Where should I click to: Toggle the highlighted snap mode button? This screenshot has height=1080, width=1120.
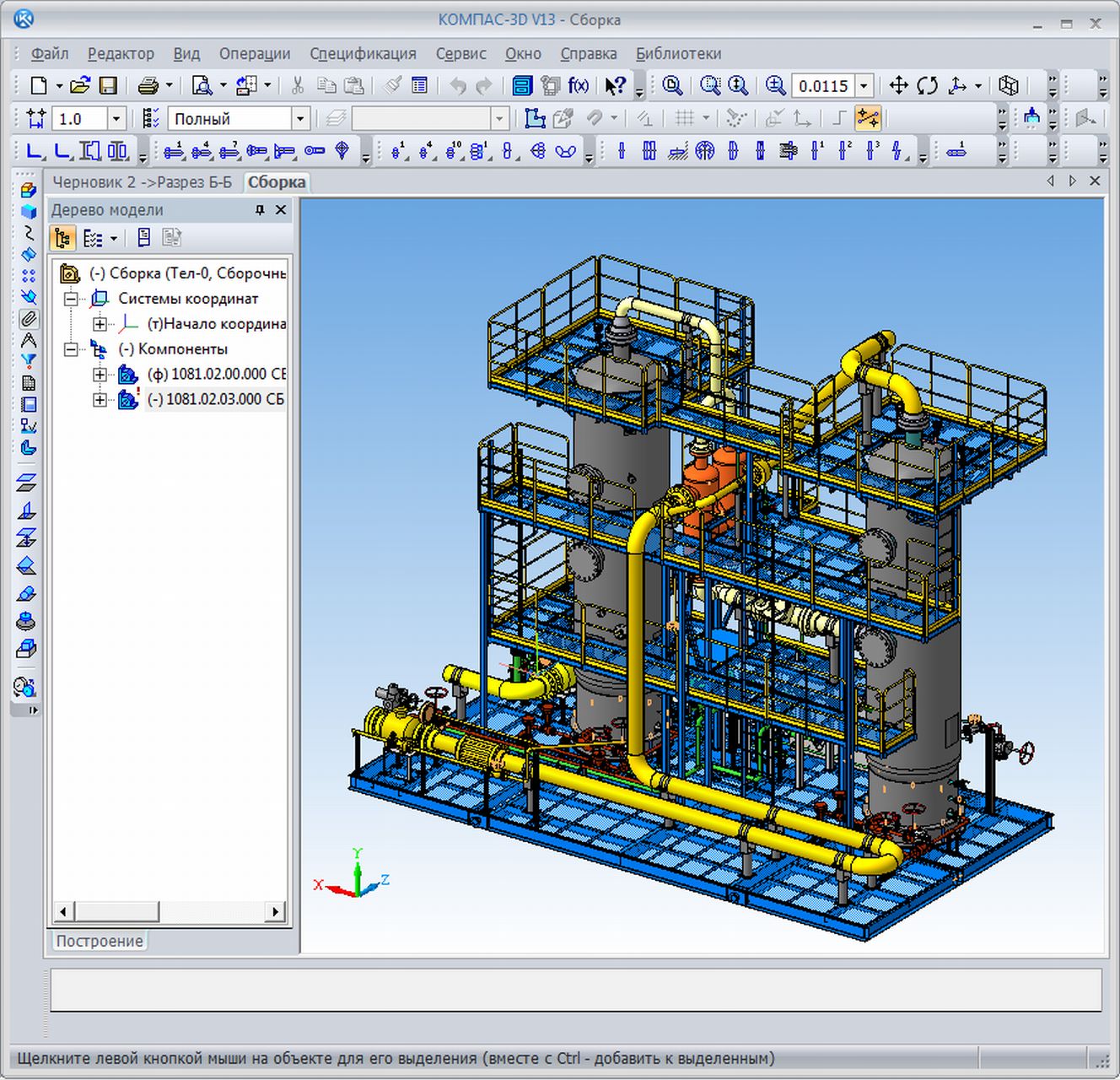pyautogui.click(x=867, y=118)
